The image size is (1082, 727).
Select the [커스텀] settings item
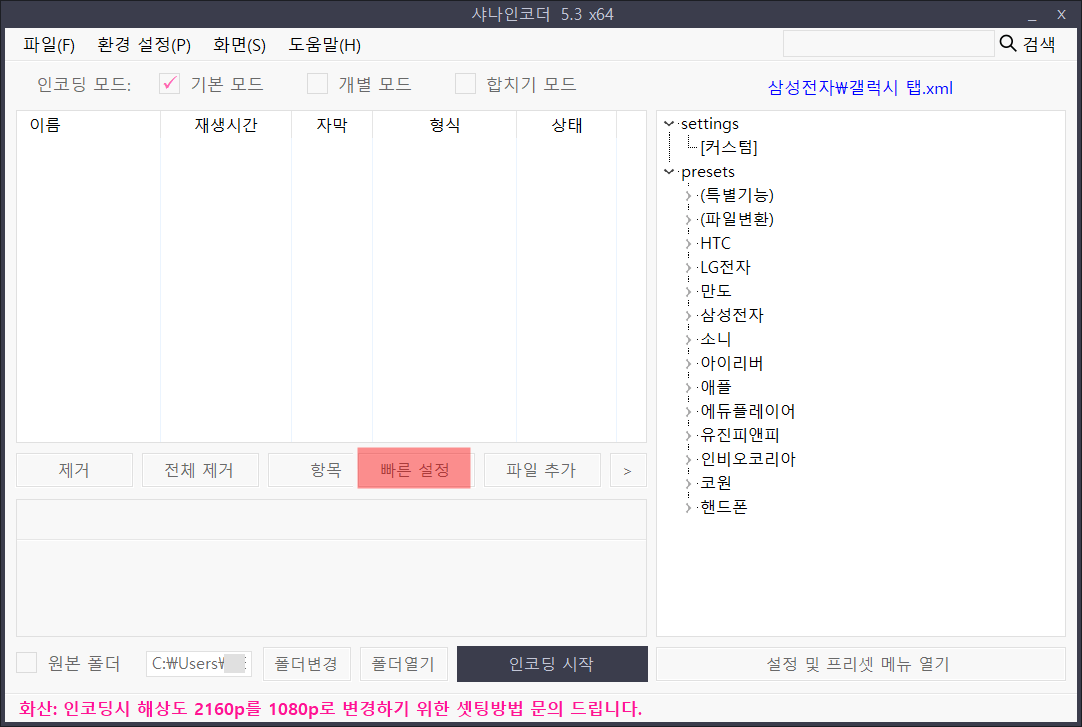(x=729, y=147)
